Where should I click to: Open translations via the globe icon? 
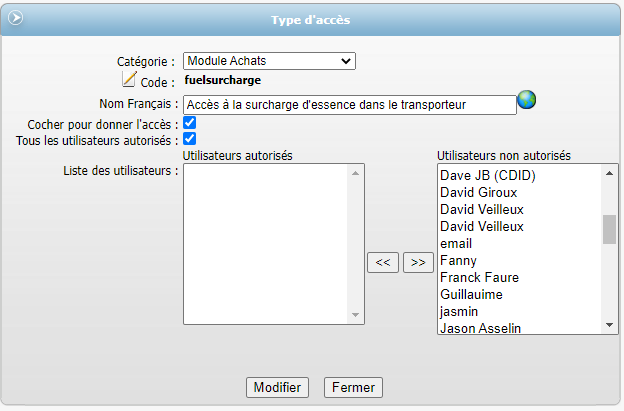point(526,99)
